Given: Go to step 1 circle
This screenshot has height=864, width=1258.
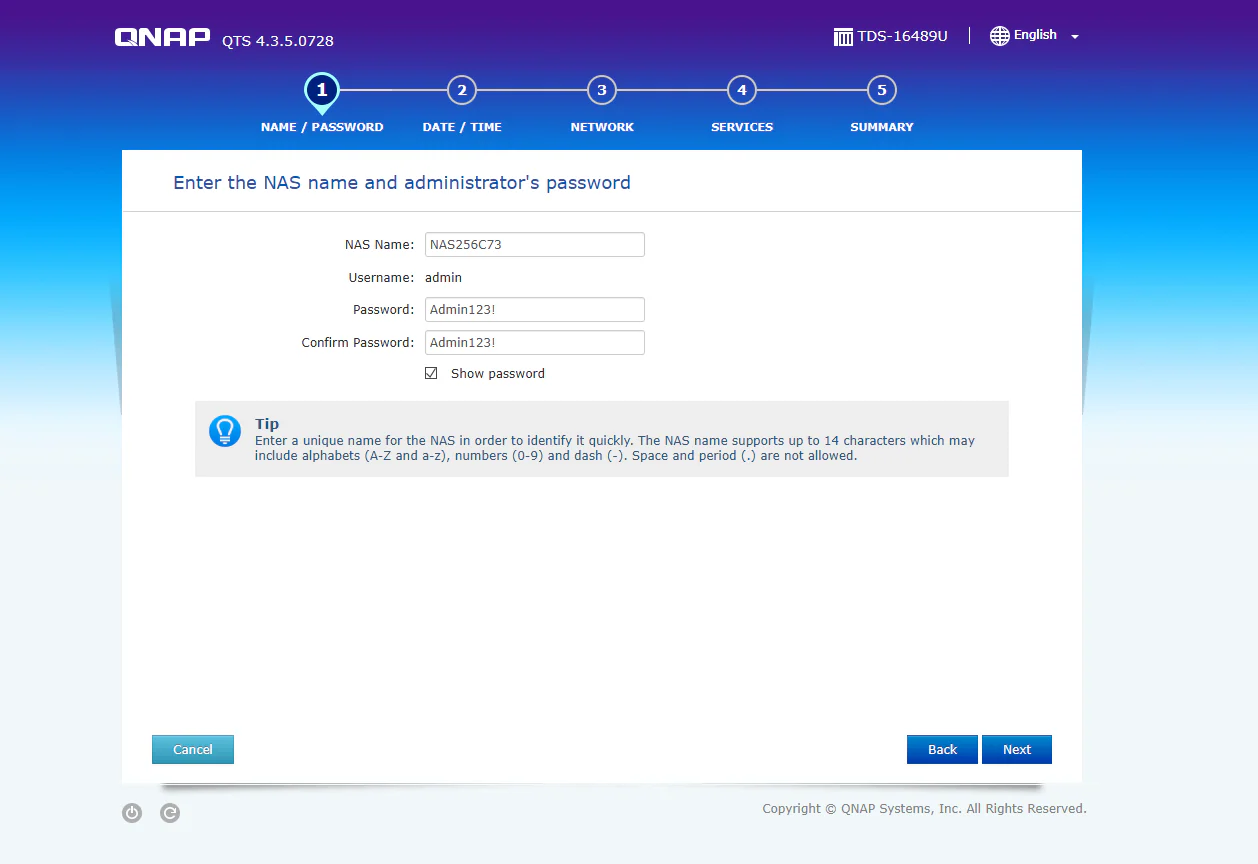Looking at the screenshot, I should pyautogui.click(x=322, y=91).
